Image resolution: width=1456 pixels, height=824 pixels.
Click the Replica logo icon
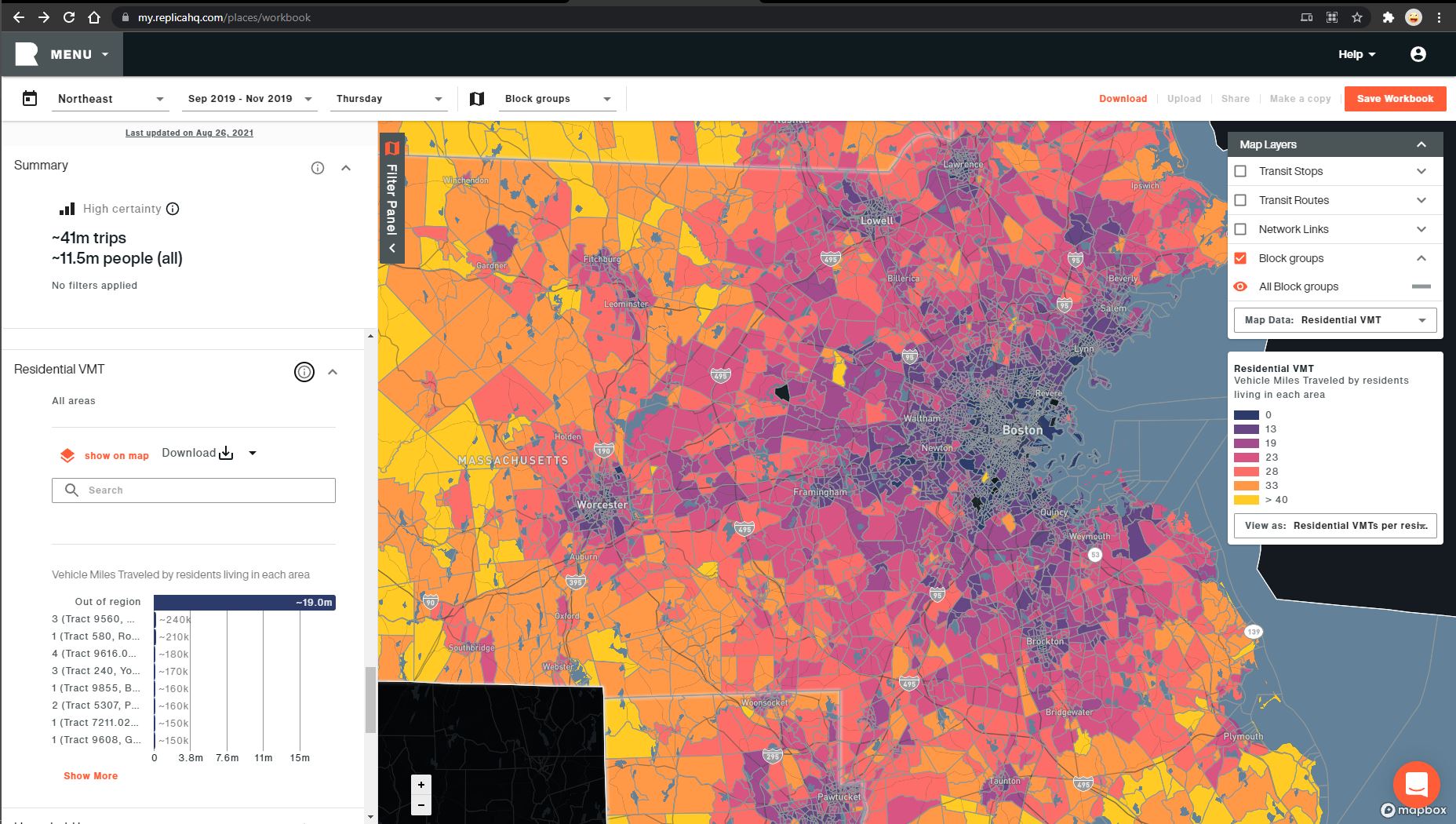coord(27,54)
